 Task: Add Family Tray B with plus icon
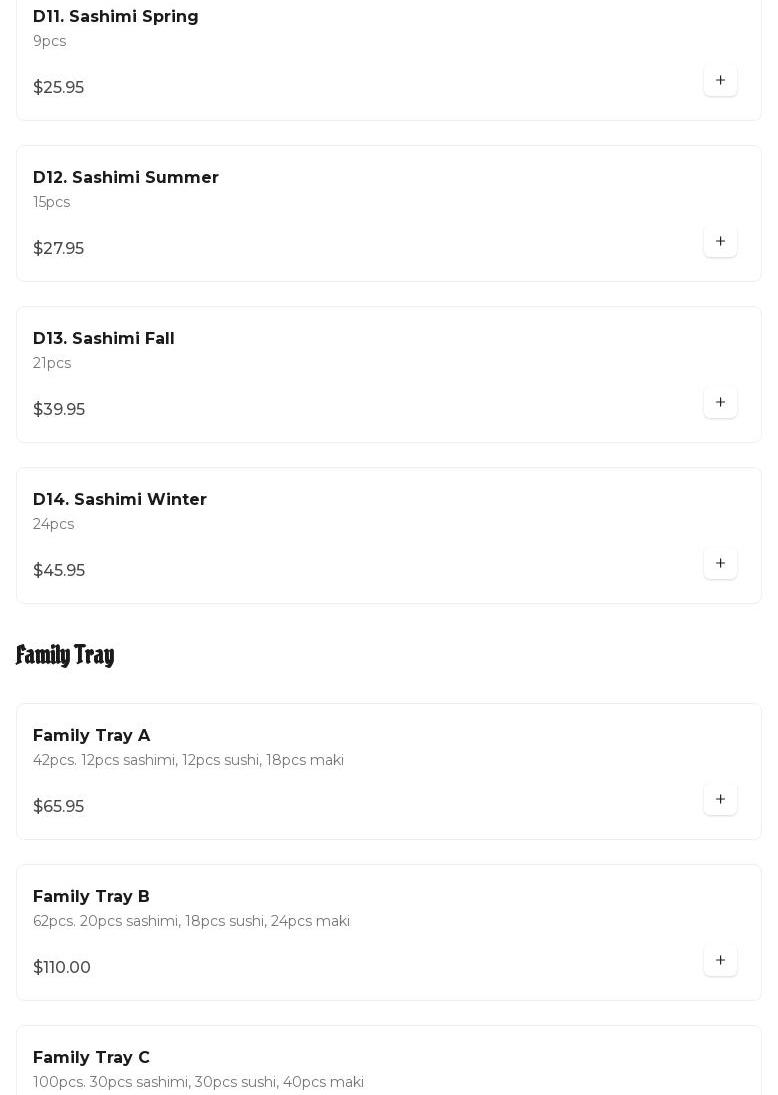click(720, 960)
